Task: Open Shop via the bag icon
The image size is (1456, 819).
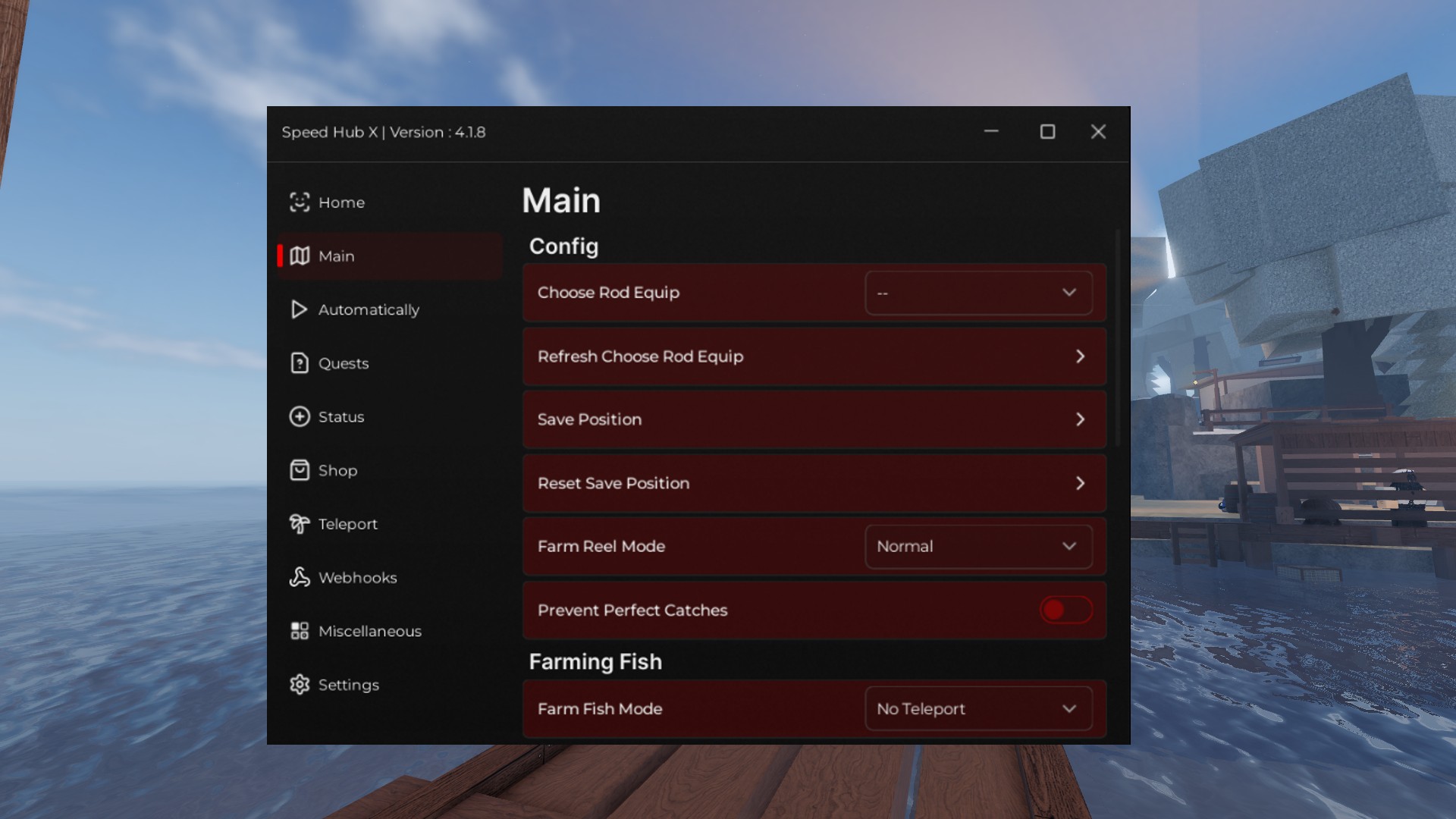Action: click(x=300, y=470)
